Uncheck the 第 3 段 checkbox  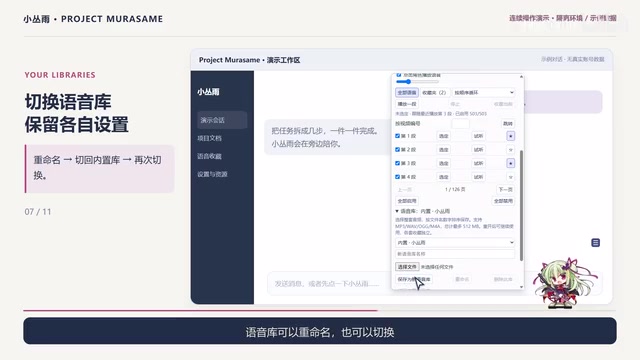pyautogui.click(x=398, y=163)
